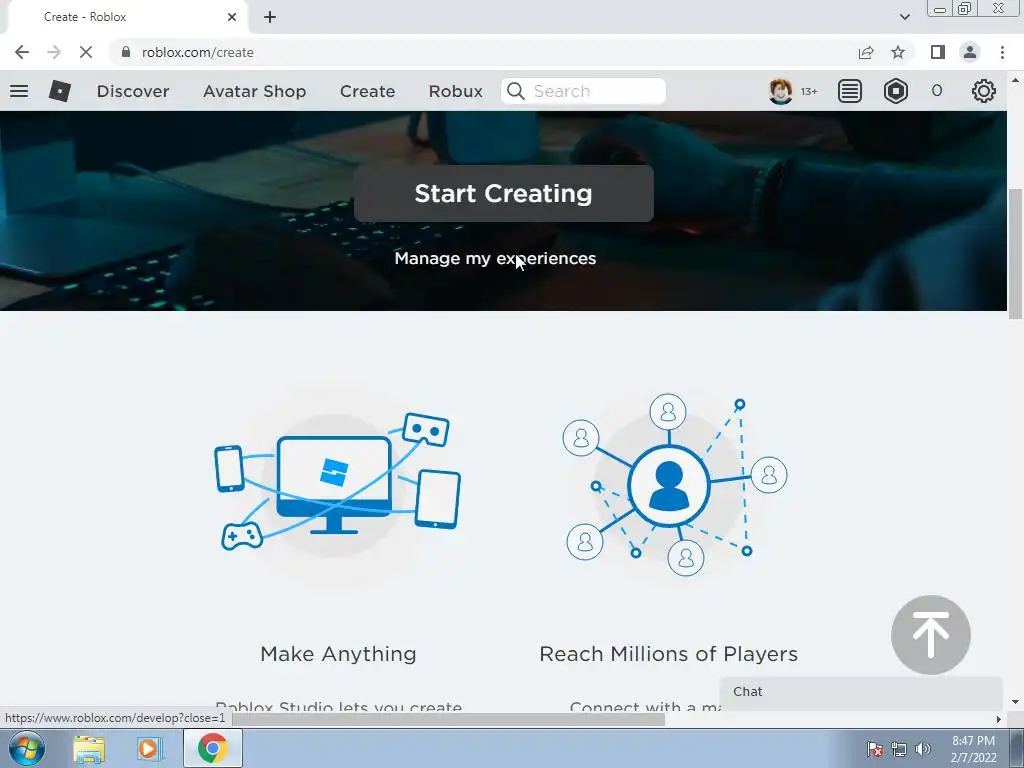Open the Manage my experiences link
The height and width of the screenshot is (768, 1024).
coord(495,259)
